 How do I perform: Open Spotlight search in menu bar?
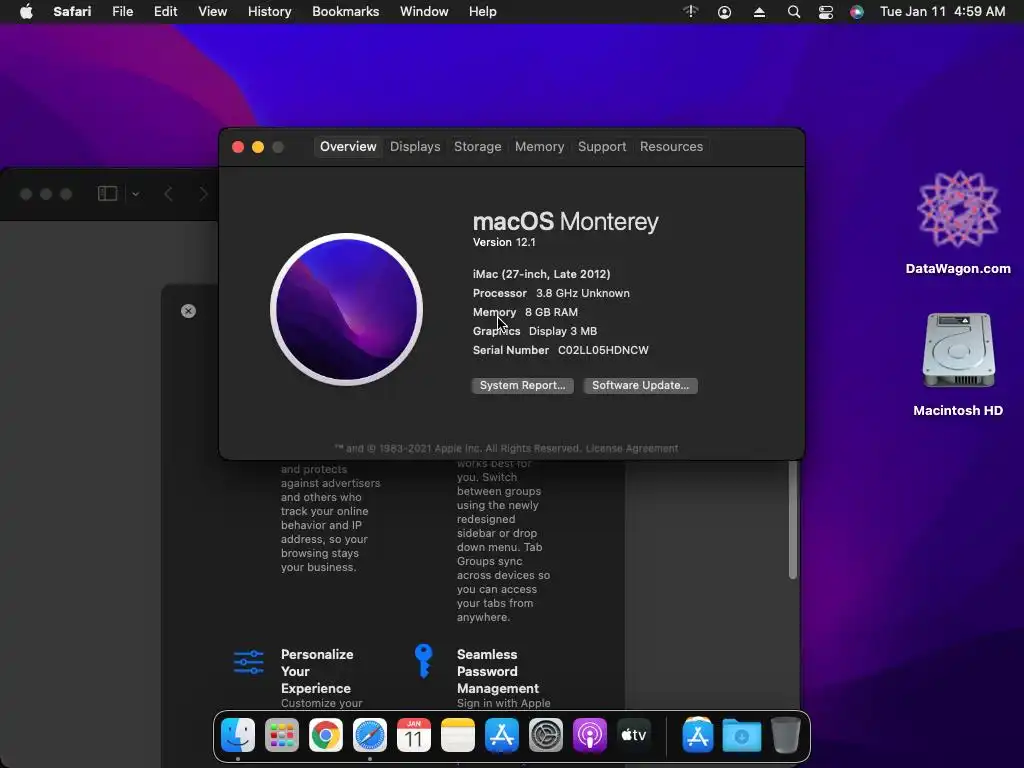[793, 12]
